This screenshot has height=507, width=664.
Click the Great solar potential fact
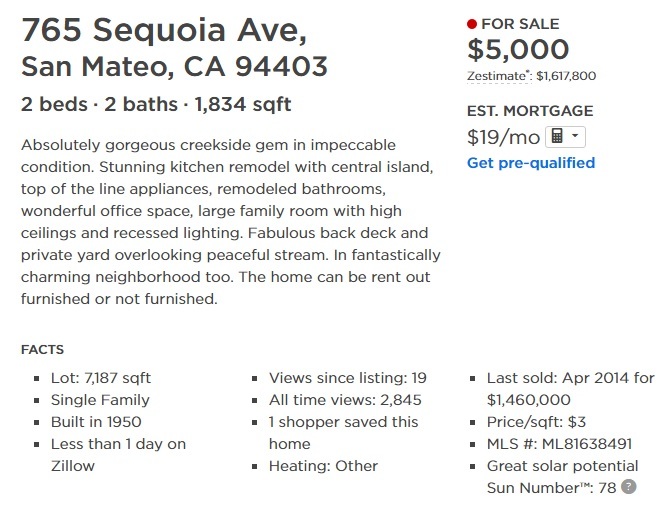[562, 466]
